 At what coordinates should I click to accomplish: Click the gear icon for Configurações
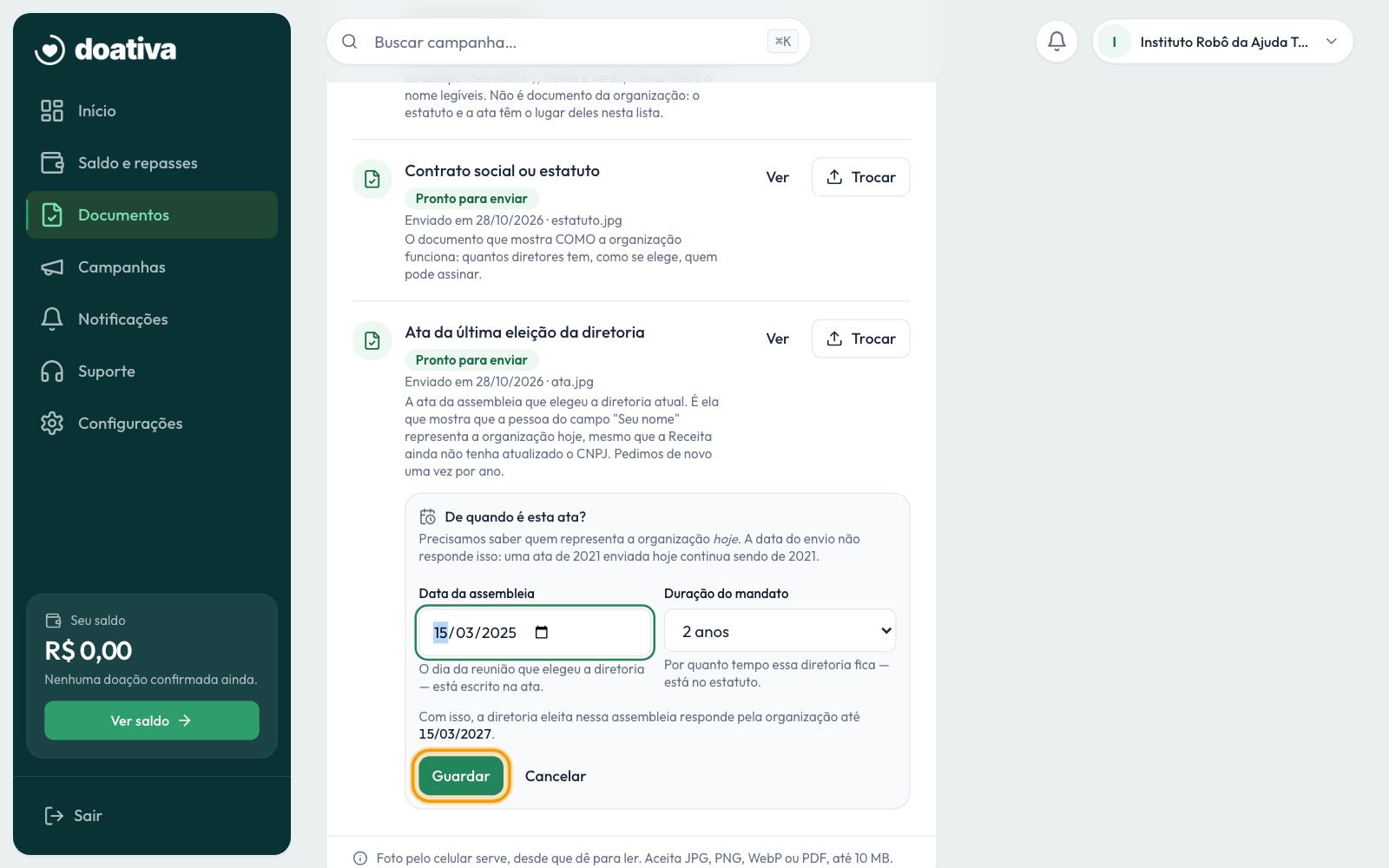point(52,424)
